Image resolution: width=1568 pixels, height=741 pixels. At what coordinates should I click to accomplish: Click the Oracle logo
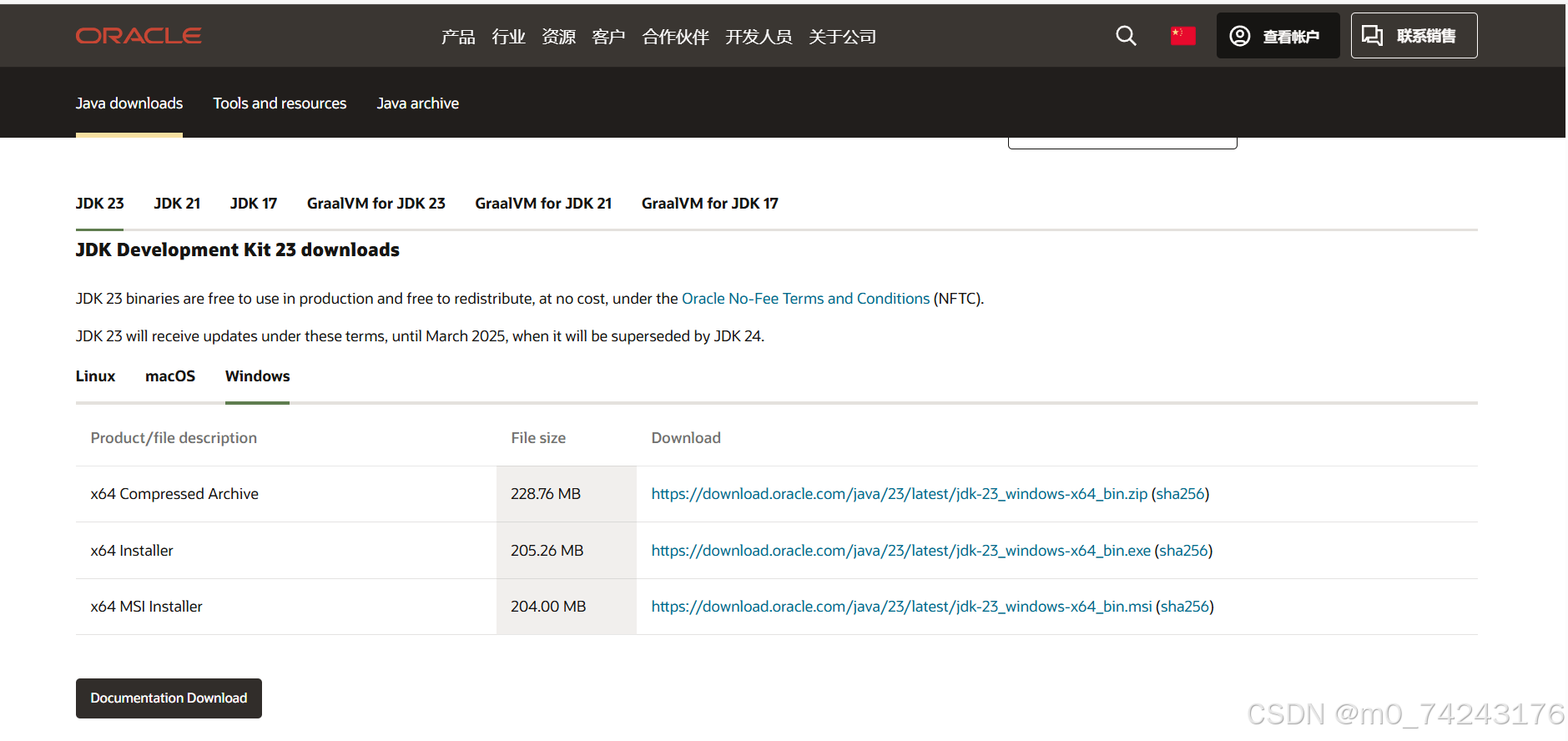pyautogui.click(x=139, y=36)
